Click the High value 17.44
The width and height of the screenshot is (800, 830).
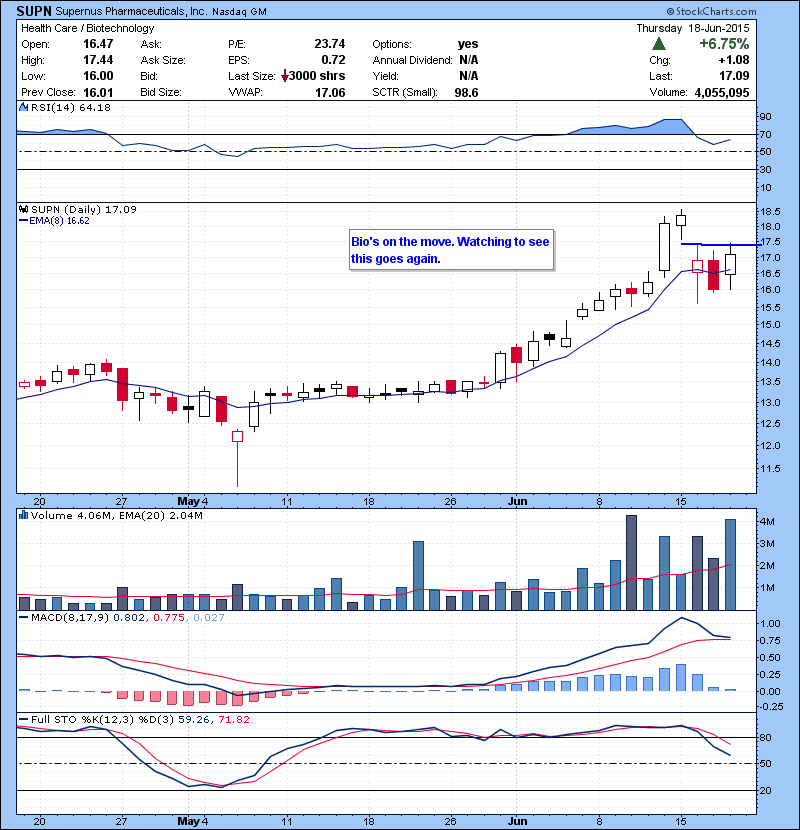[x=98, y=60]
